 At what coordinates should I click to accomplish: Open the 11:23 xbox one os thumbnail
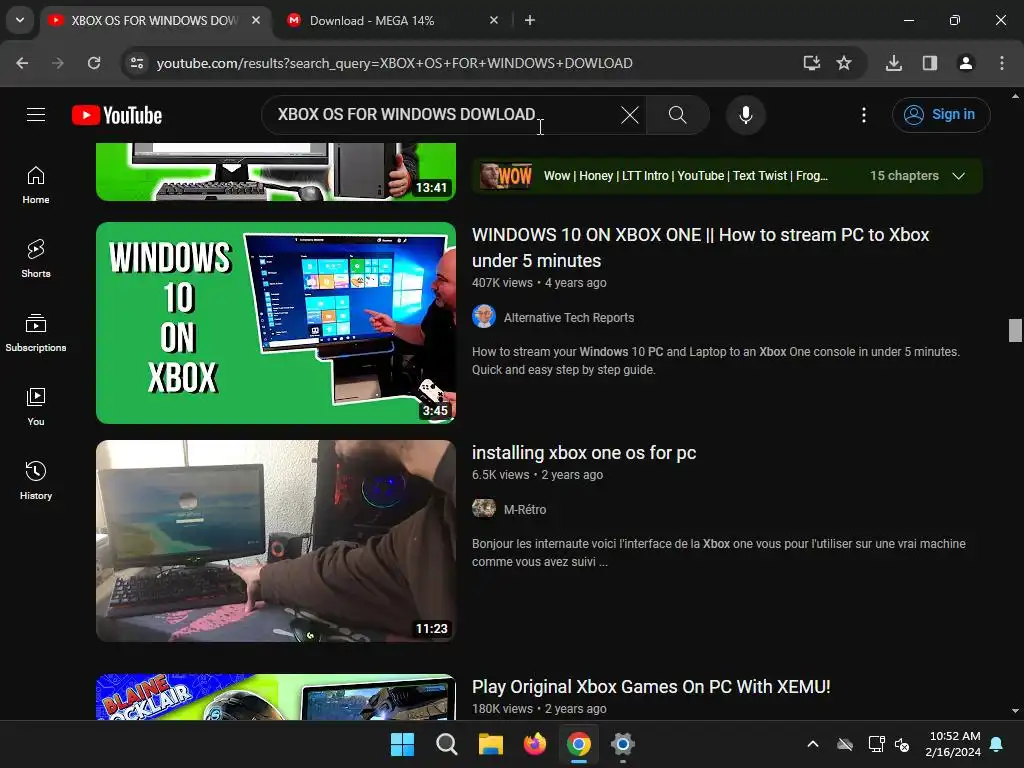coord(276,541)
